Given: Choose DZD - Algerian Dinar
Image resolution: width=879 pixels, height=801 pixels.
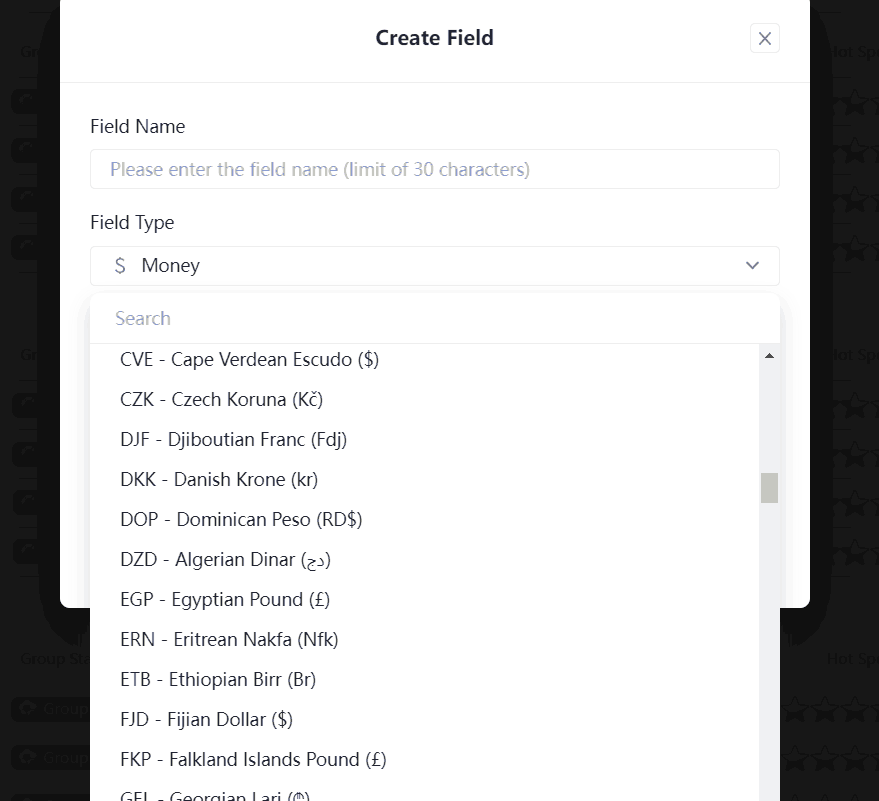Looking at the screenshot, I should tap(224, 559).
